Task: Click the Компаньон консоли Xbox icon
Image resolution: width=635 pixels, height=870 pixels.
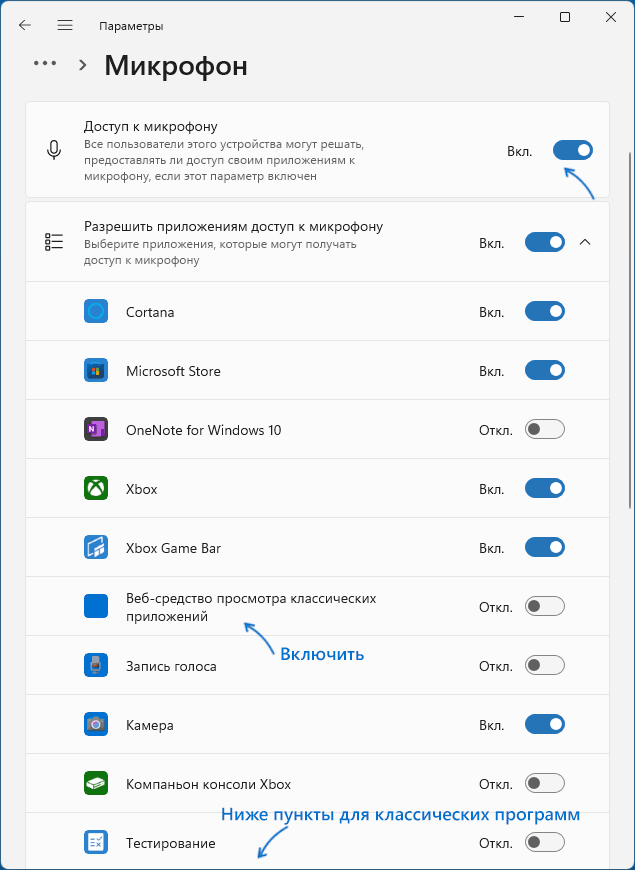Action: tap(96, 784)
